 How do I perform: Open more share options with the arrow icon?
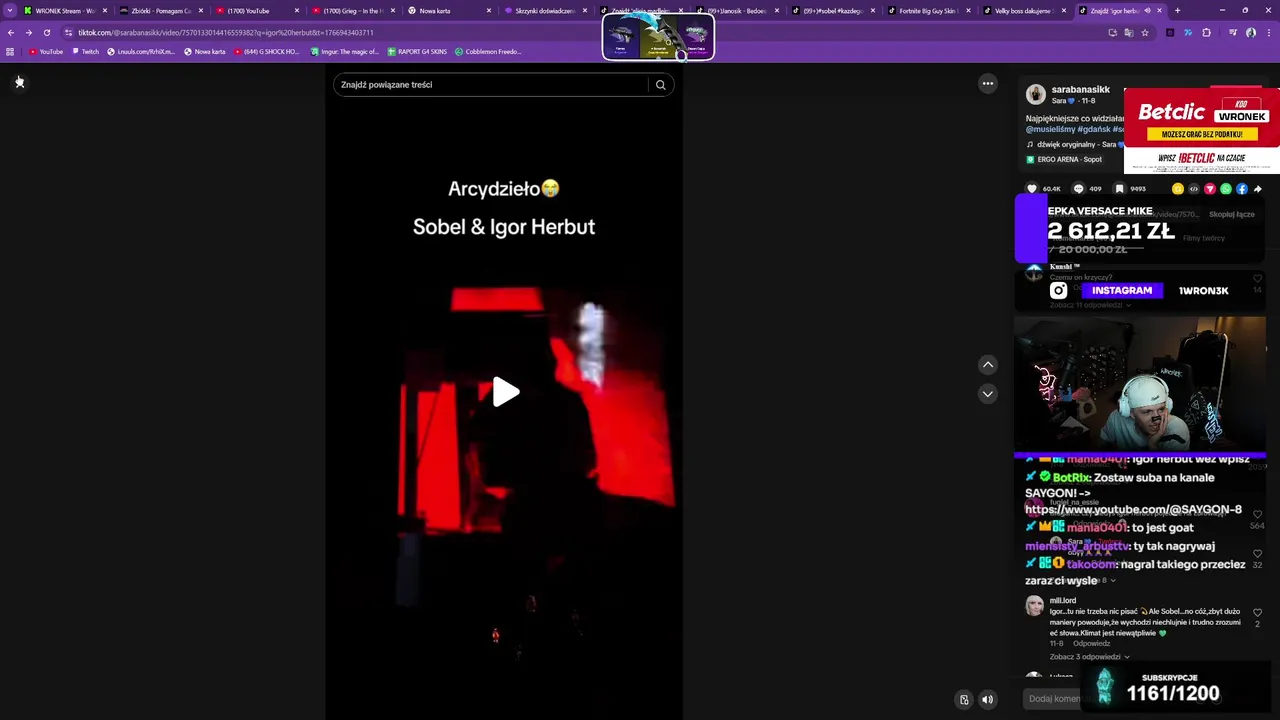point(1258,189)
